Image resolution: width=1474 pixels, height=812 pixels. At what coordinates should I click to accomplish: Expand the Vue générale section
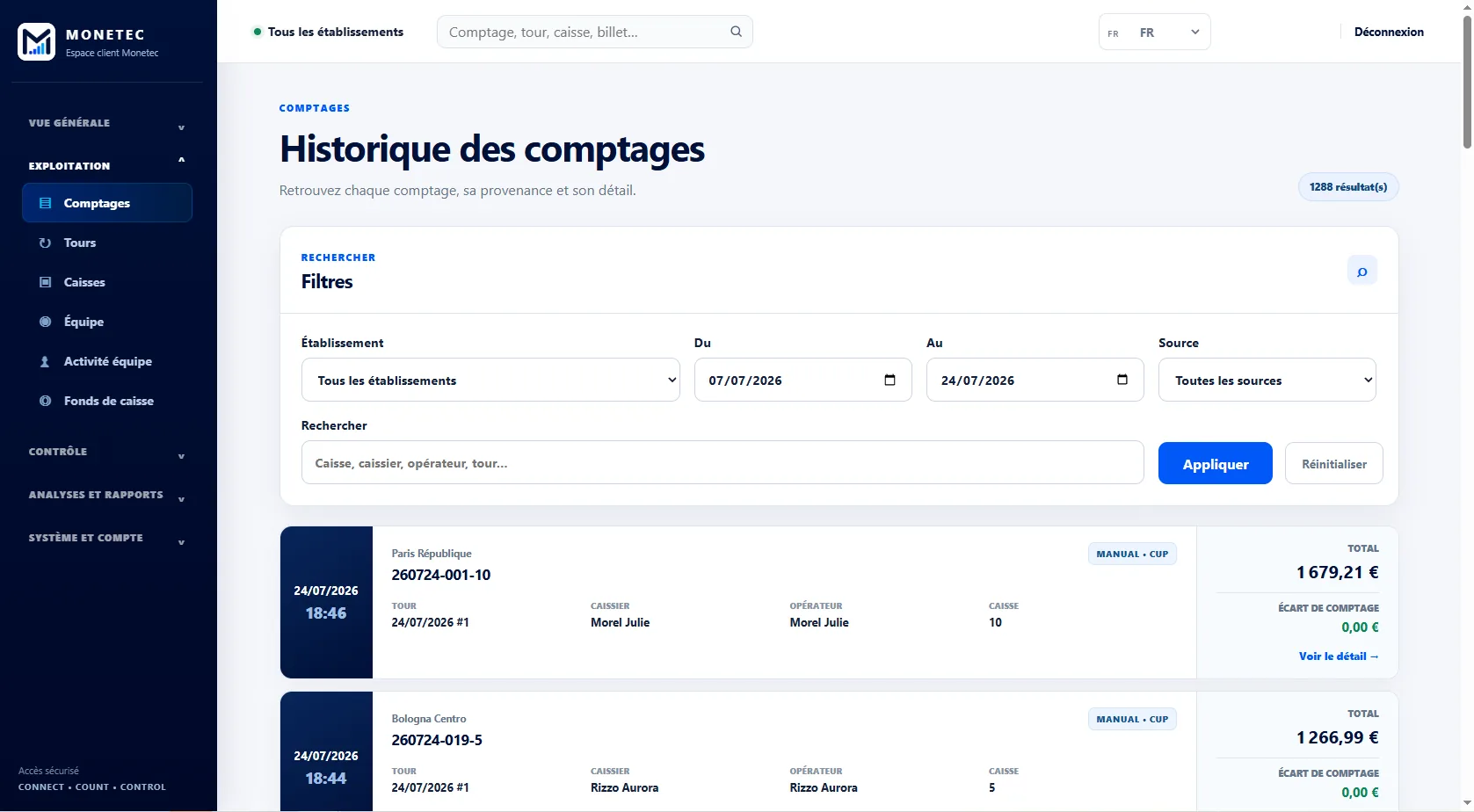107,123
